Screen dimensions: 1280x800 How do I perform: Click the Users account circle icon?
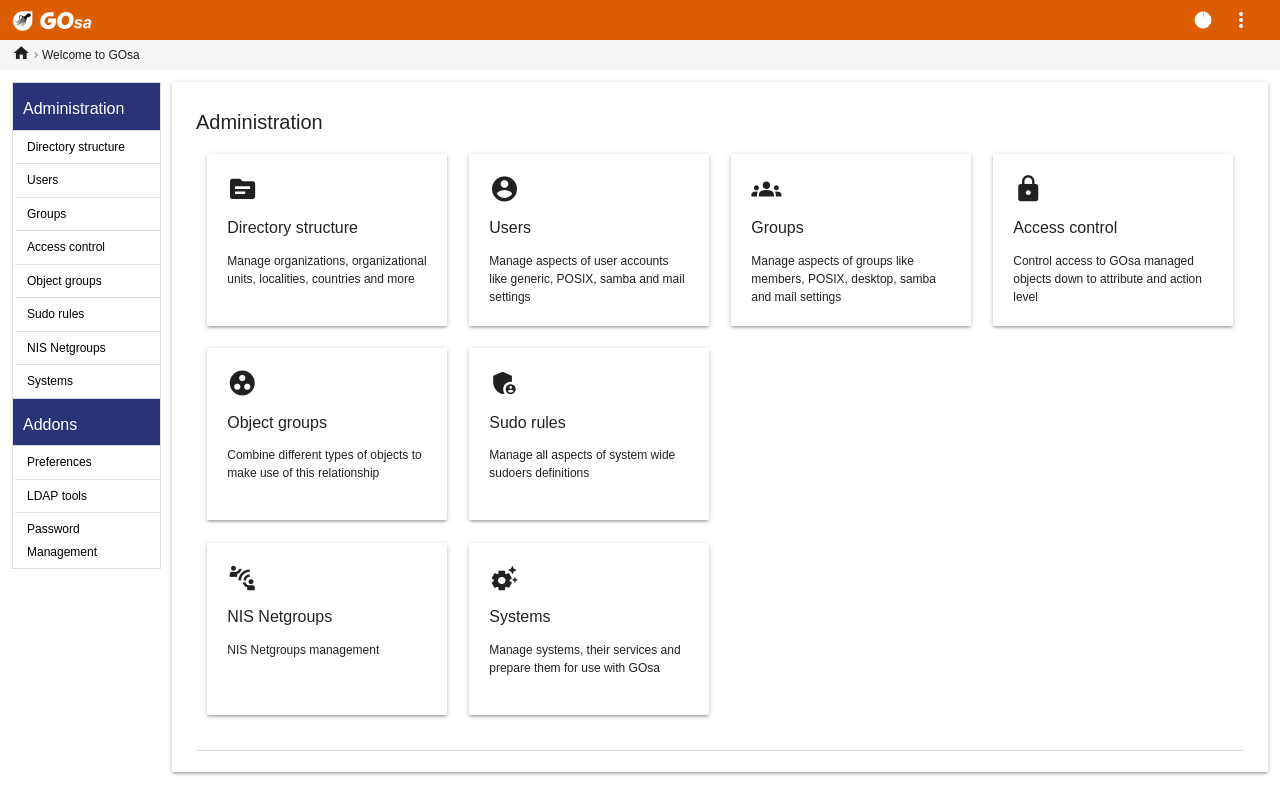[504, 189]
